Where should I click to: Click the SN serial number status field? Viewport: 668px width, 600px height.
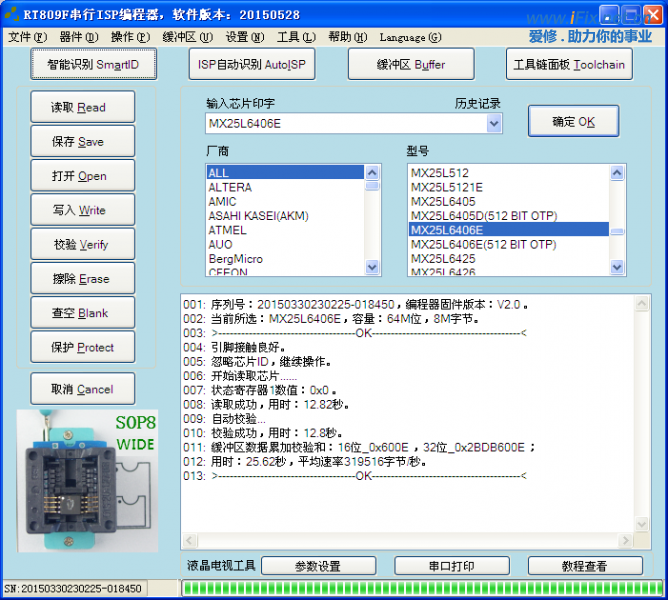point(75,588)
